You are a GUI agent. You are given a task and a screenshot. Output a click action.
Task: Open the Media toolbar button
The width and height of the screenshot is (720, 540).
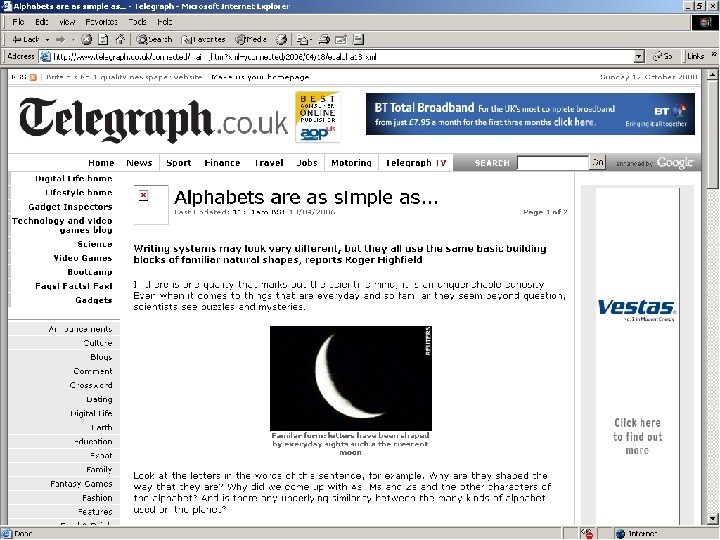[251, 39]
